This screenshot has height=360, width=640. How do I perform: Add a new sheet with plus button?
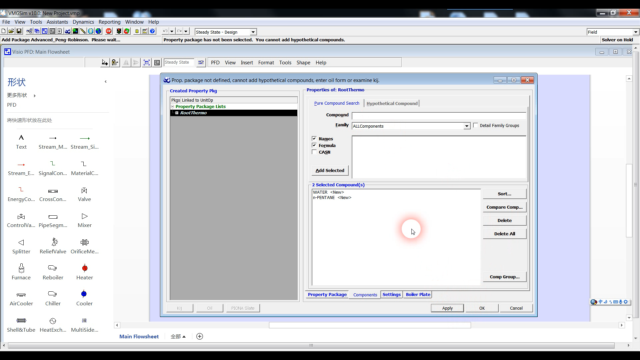(200, 336)
